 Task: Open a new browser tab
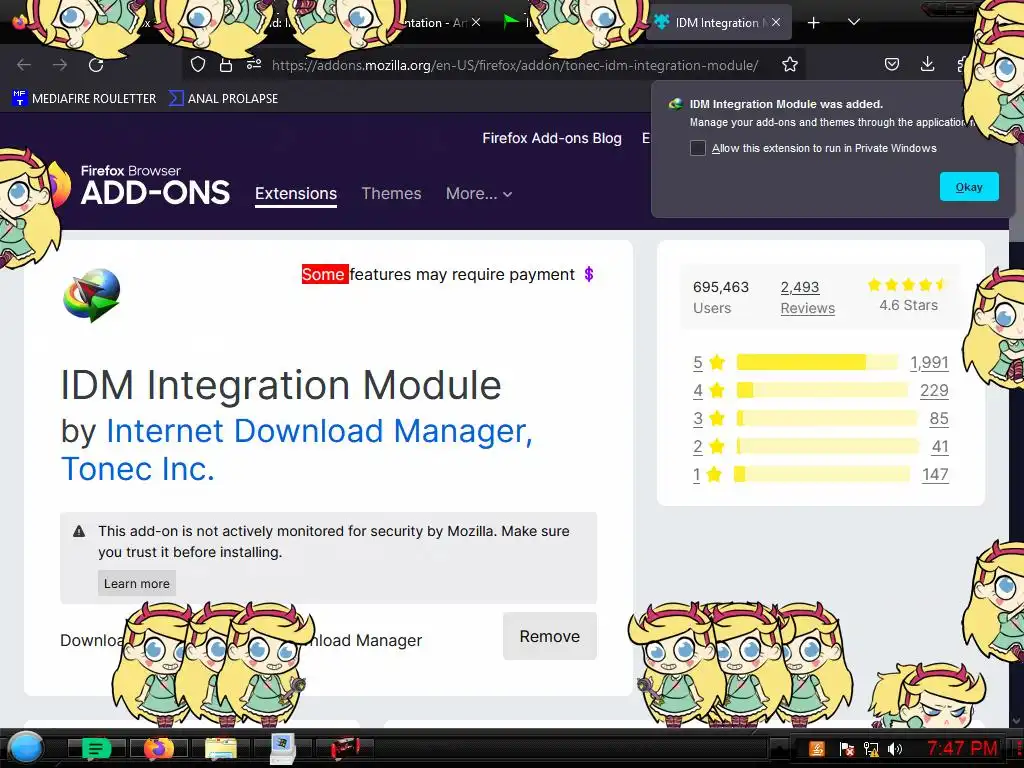[x=814, y=23]
